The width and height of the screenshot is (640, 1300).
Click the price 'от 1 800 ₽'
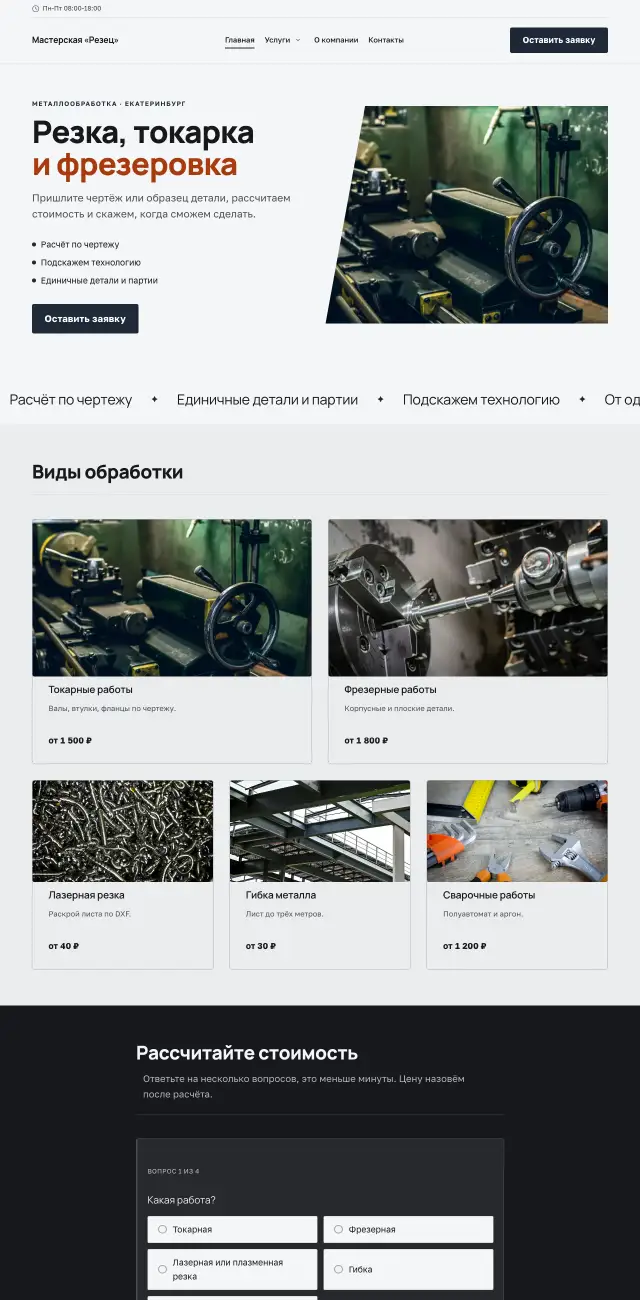366,741
